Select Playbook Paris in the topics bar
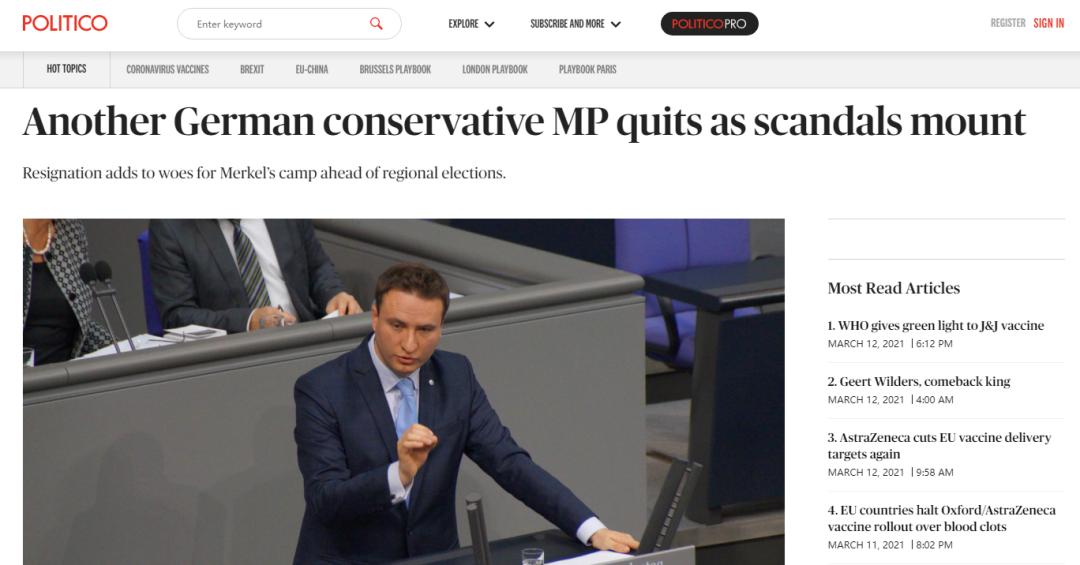1080x565 pixels. [x=588, y=70]
